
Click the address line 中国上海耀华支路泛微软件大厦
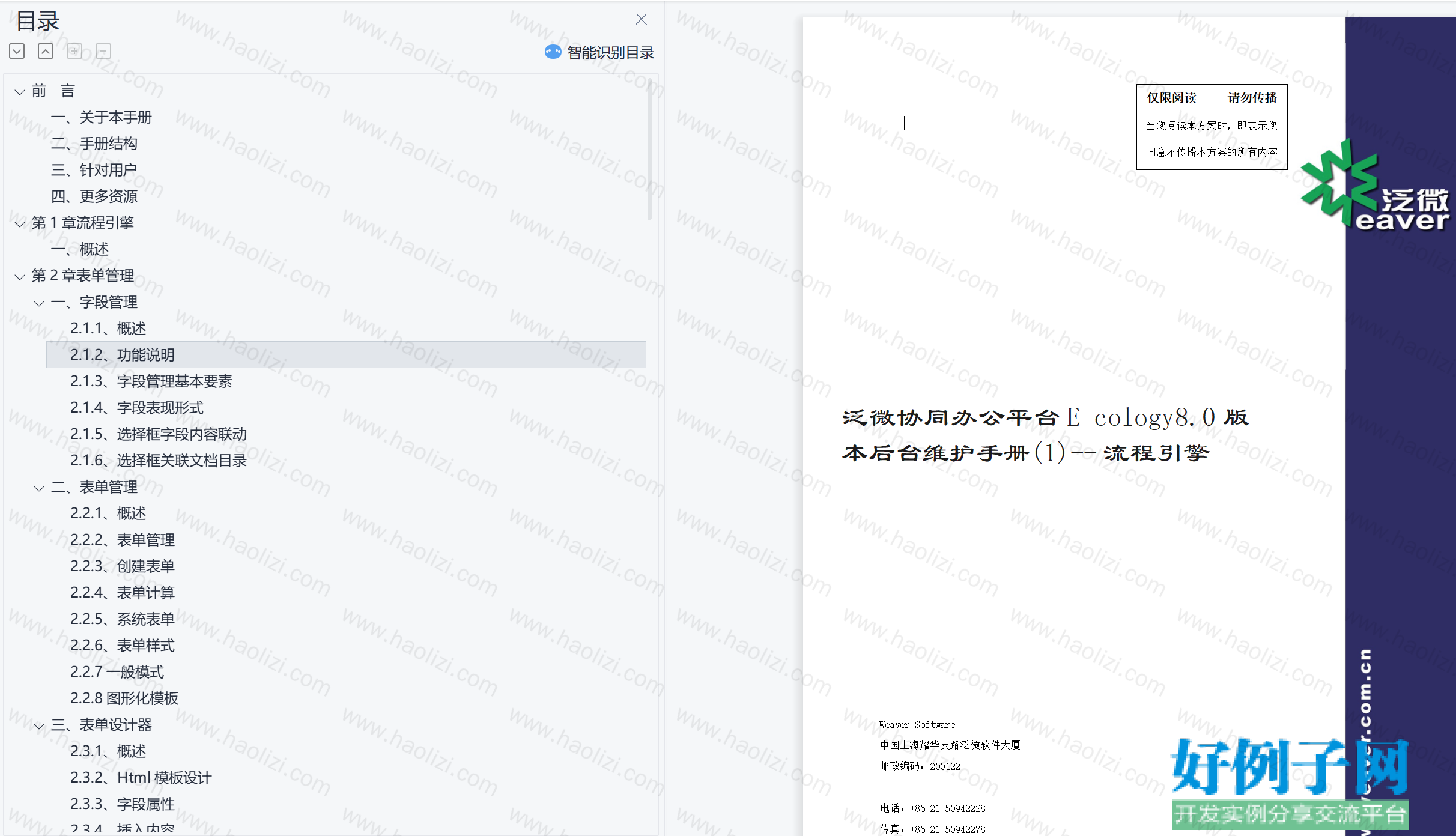pos(950,745)
